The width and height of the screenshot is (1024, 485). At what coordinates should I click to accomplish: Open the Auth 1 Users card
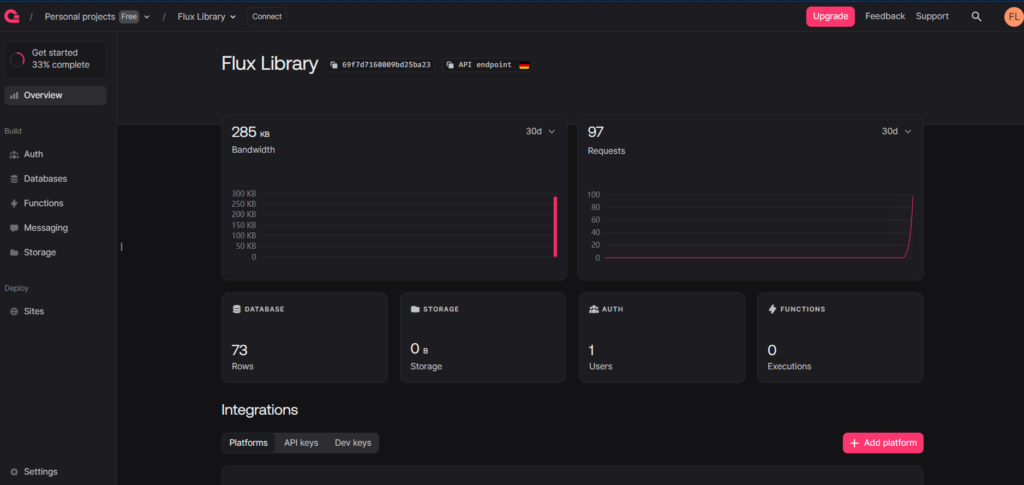(662, 337)
